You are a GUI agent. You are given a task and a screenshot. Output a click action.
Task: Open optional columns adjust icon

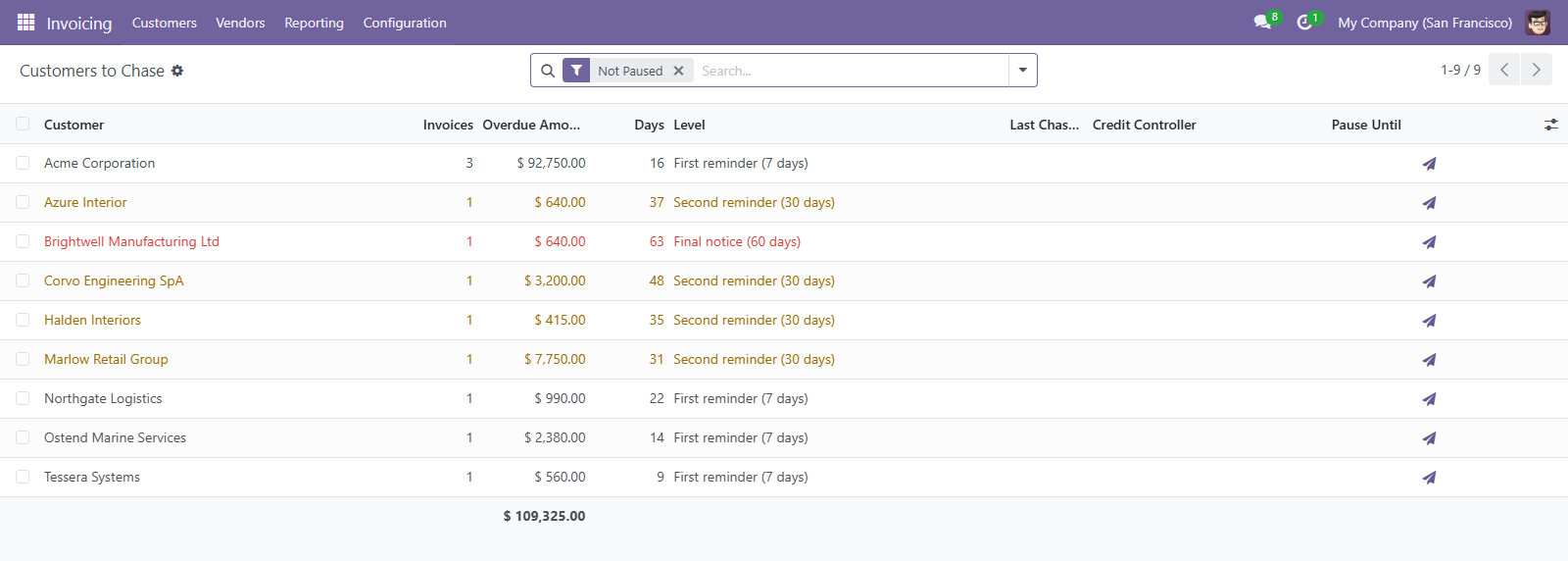(x=1550, y=125)
